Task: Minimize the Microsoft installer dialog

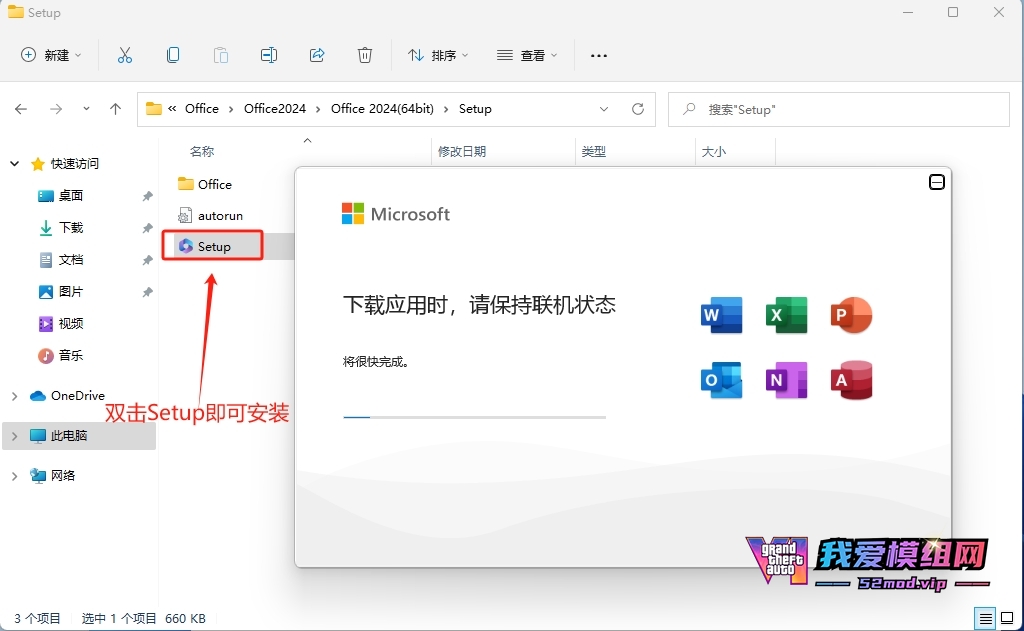Action: (x=936, y=182)
